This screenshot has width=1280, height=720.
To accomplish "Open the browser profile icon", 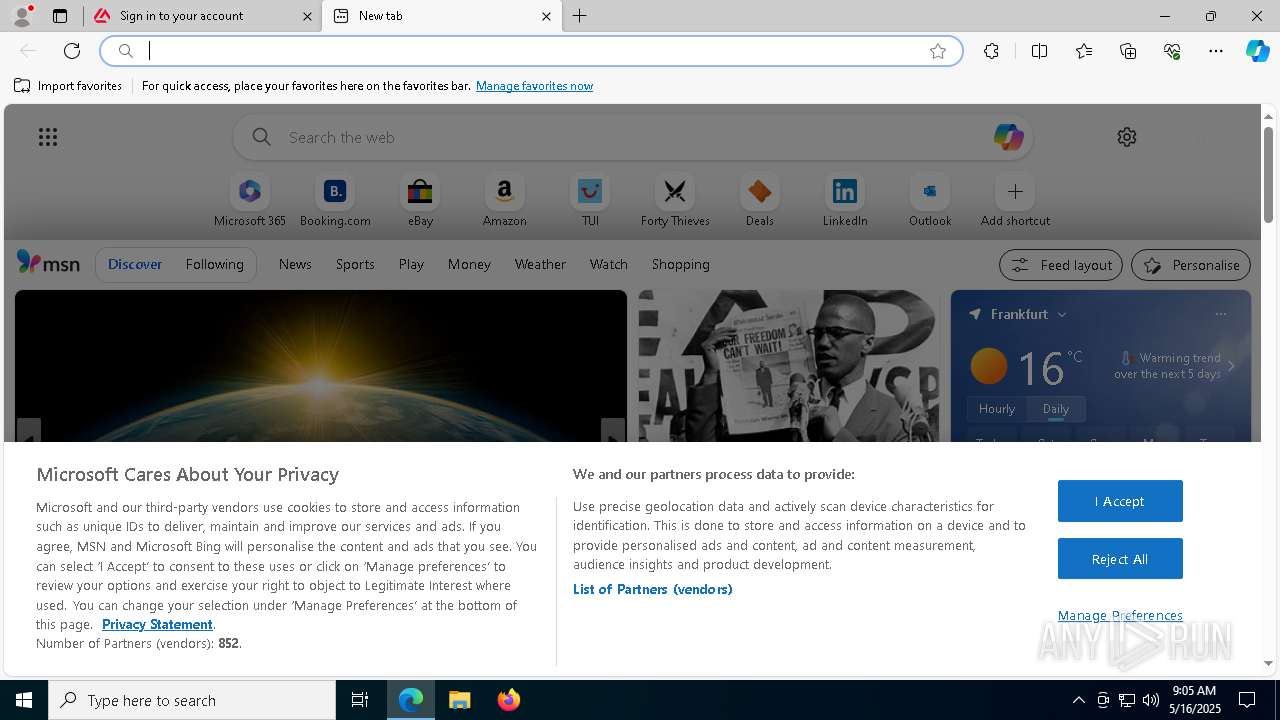I will pyautogui.click(x=22, y=16).
